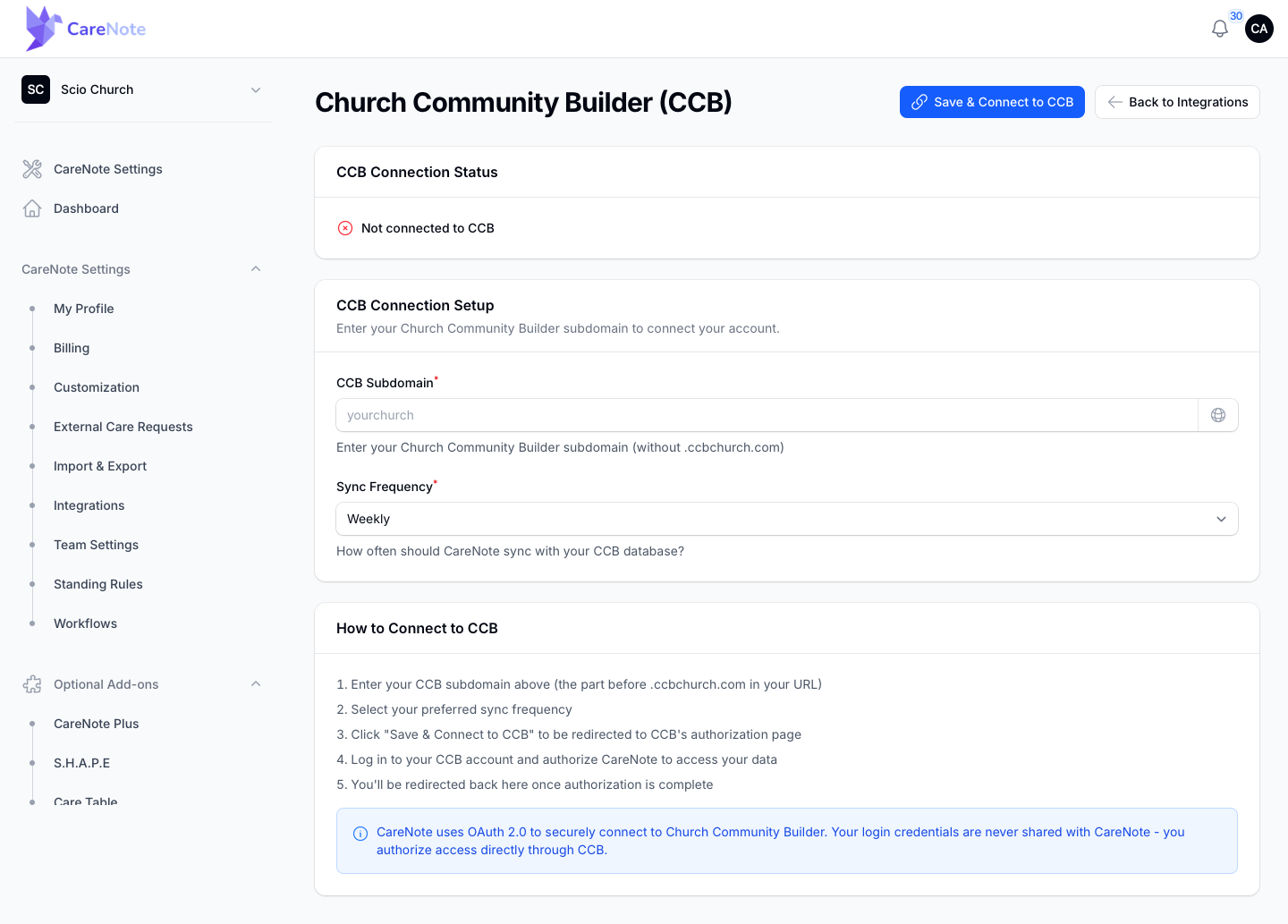
Task: Open the Sync Frequency dropdown
Action: point(787,519)
